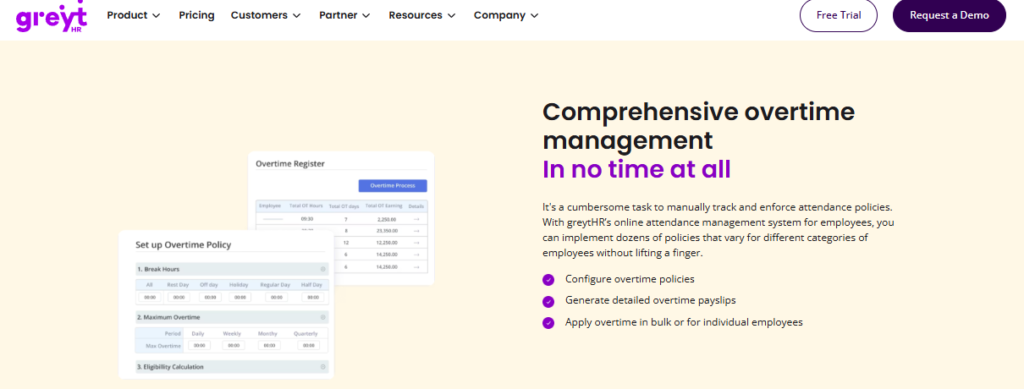This screenshot has width=1024, height=389.
Task: Click "Configure overtime policies" text
Action: pyautogui.click(x=630, y=279)
